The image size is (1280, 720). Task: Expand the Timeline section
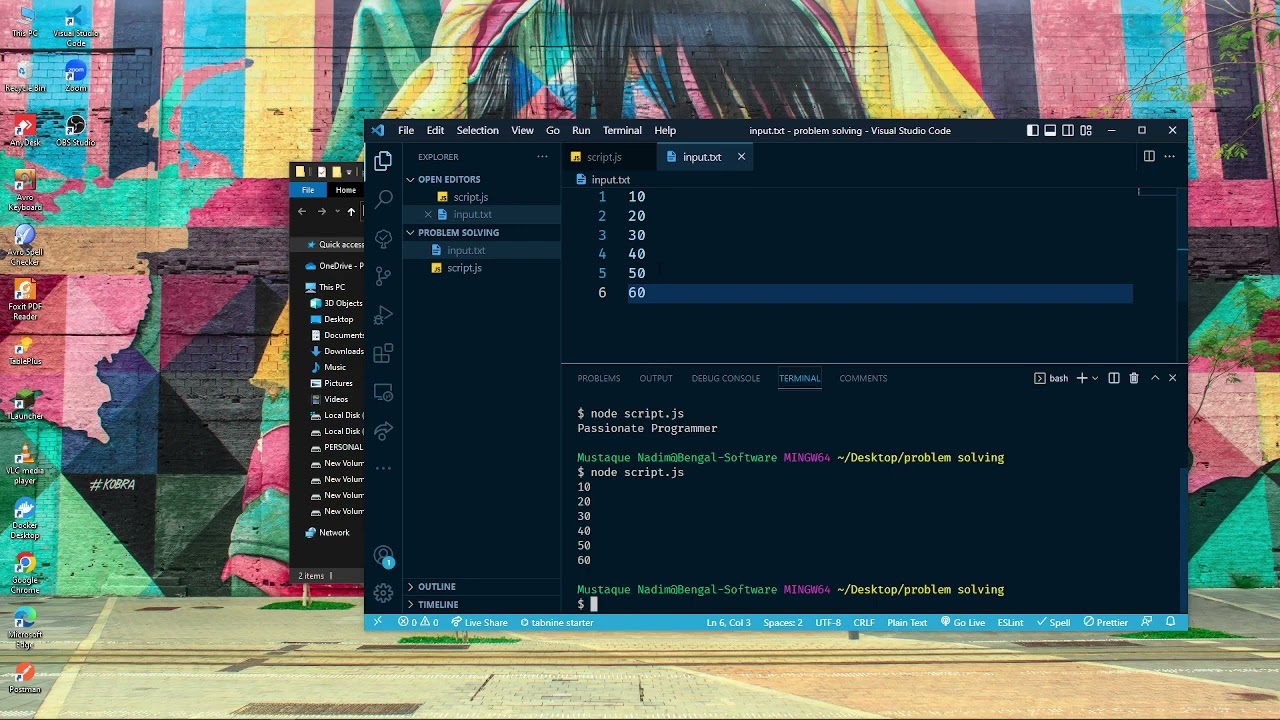[x=482, y=605]
